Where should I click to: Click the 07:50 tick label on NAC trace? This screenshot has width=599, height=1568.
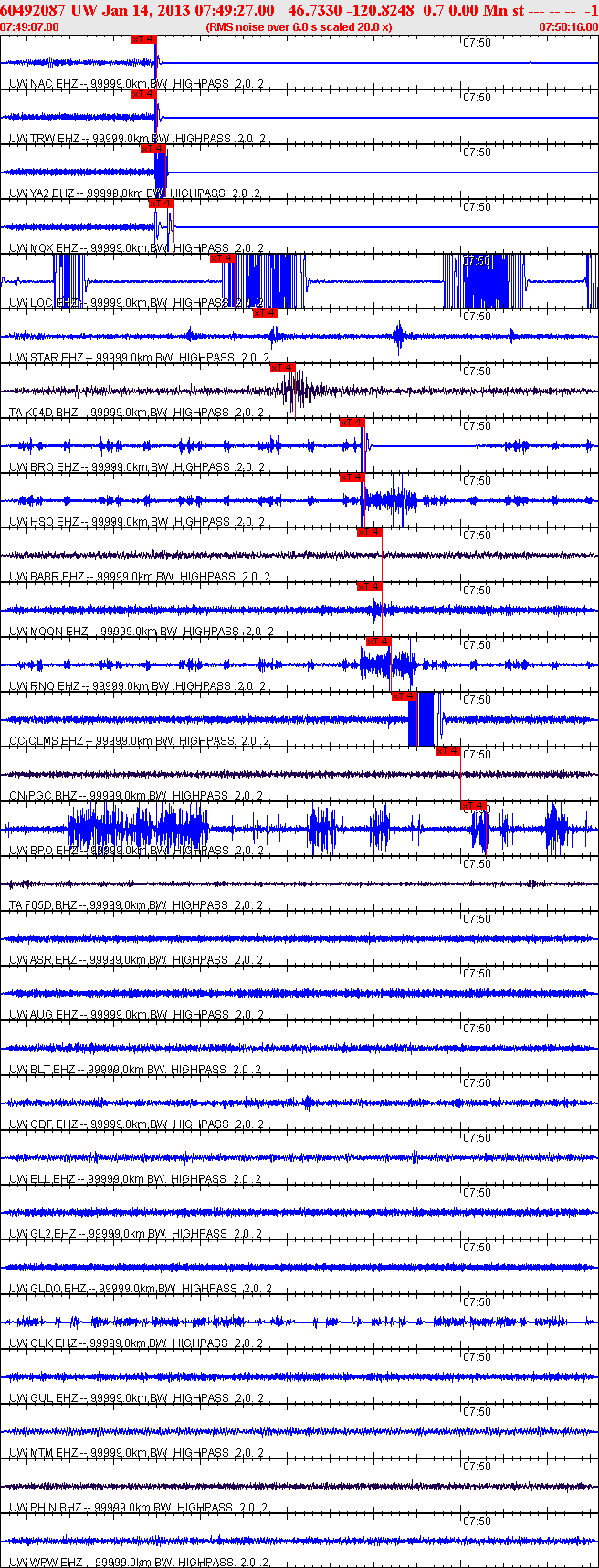[477, 43]
